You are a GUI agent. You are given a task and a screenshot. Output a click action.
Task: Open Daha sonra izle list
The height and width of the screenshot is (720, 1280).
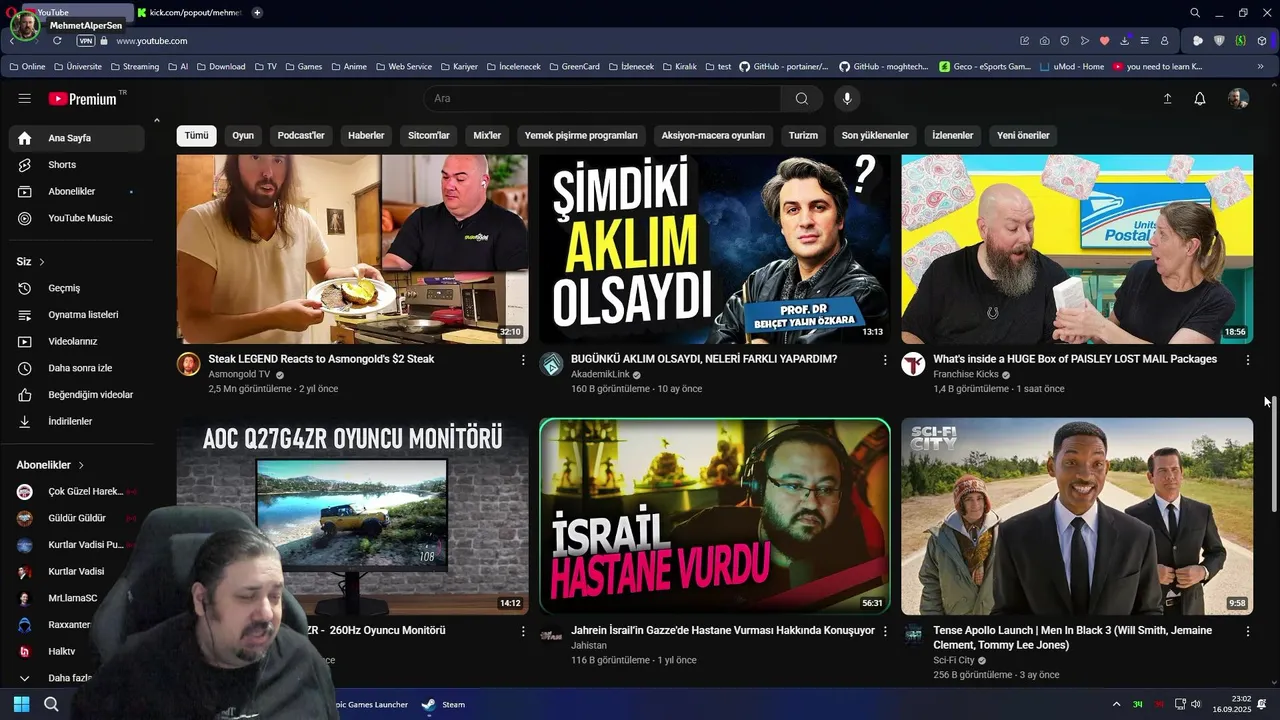click(80, 368)
